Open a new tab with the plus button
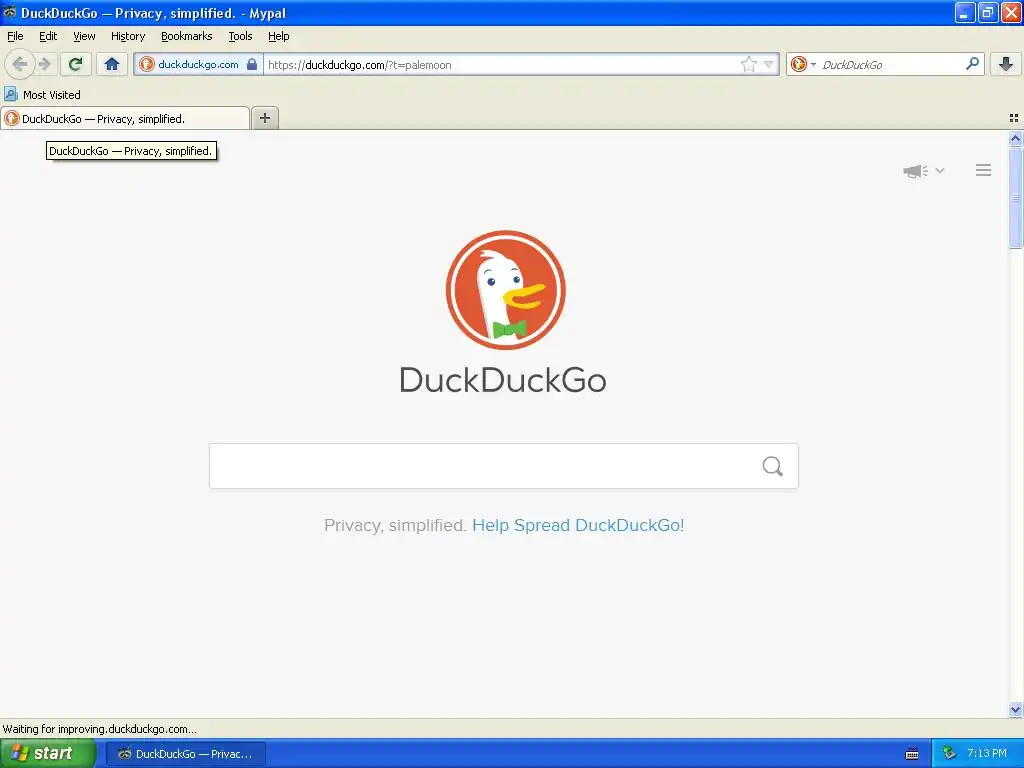The height and width of the screenshot is (768, 1024). (x=264, y=118)
